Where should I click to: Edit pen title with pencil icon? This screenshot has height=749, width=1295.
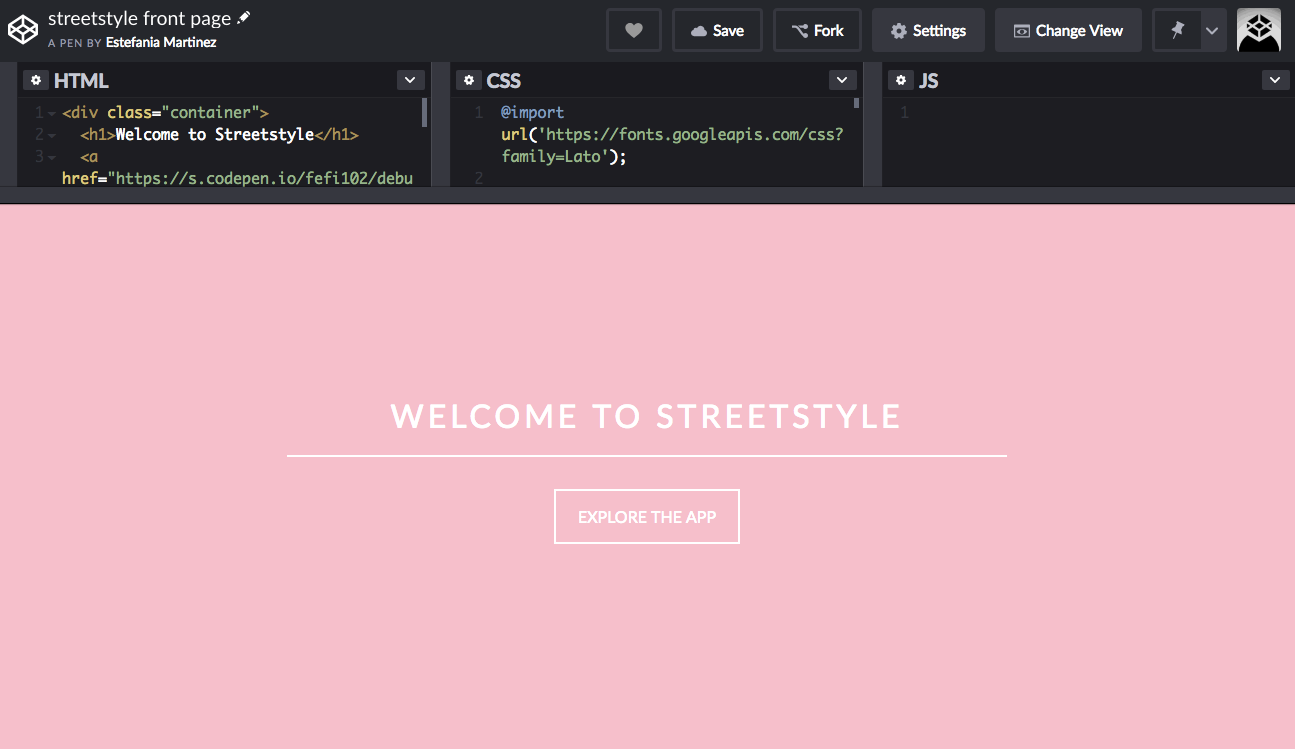click(x=244, y=18)
